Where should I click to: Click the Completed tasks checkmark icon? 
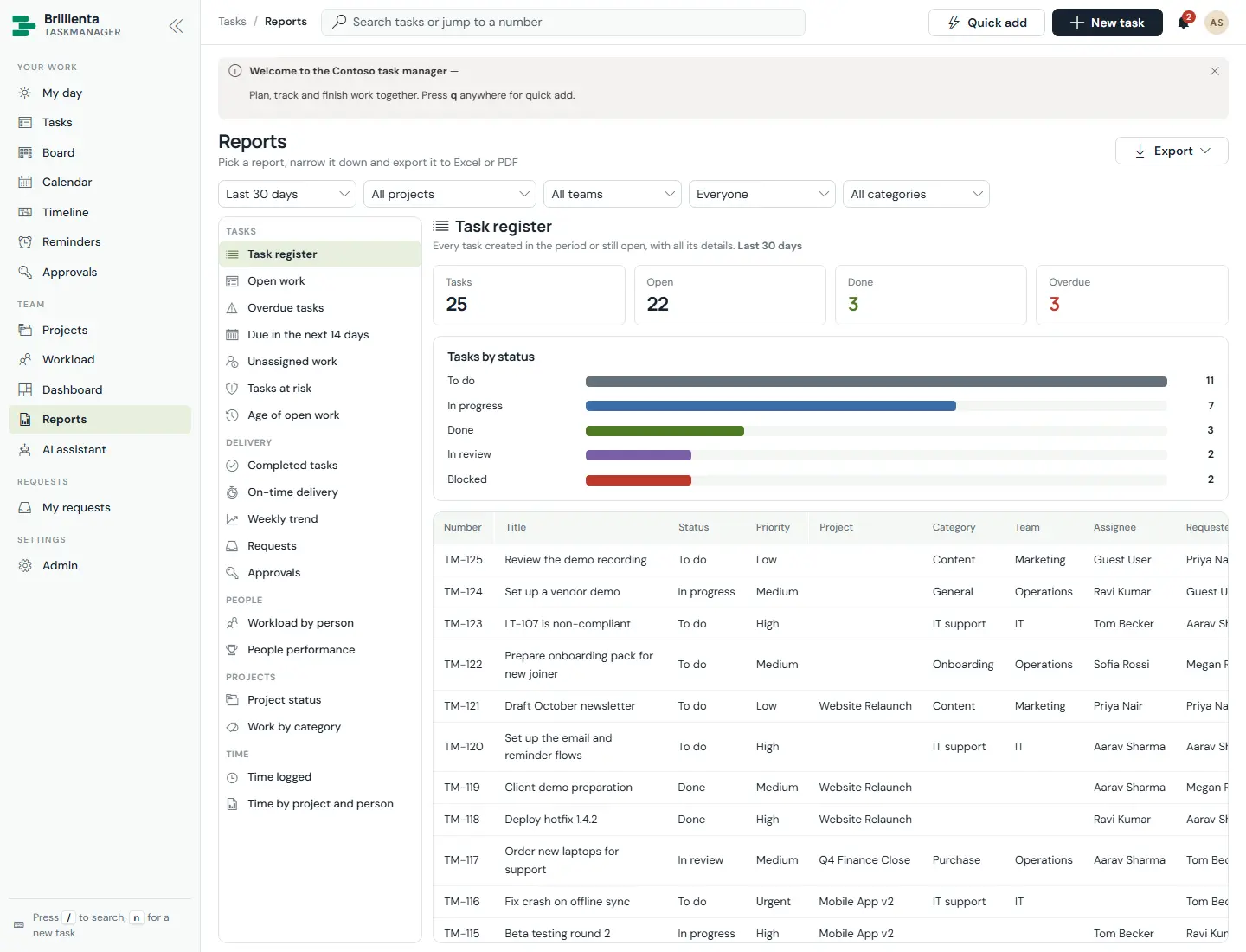click(x=232, y=466)
